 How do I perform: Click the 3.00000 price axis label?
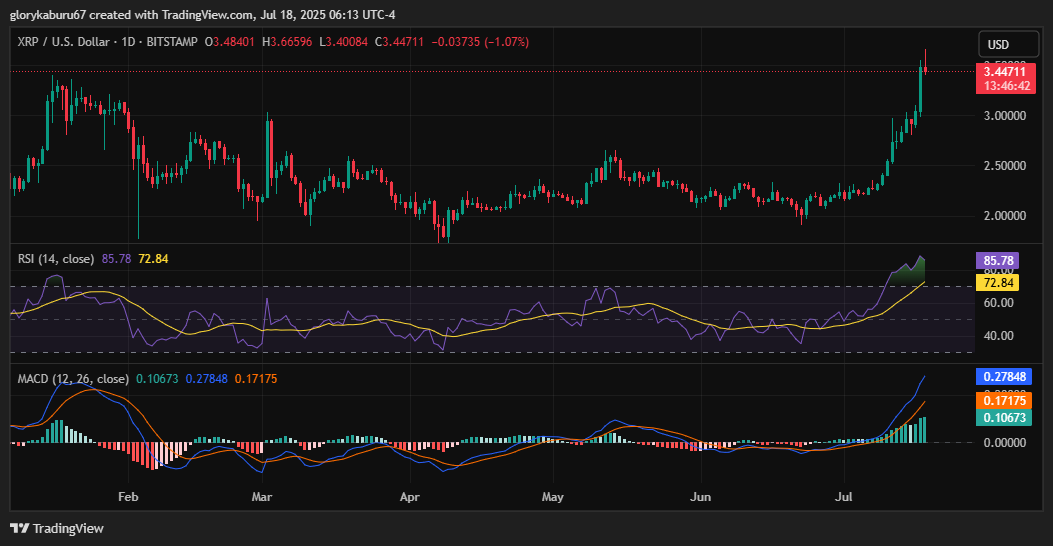pos(1006,116)
